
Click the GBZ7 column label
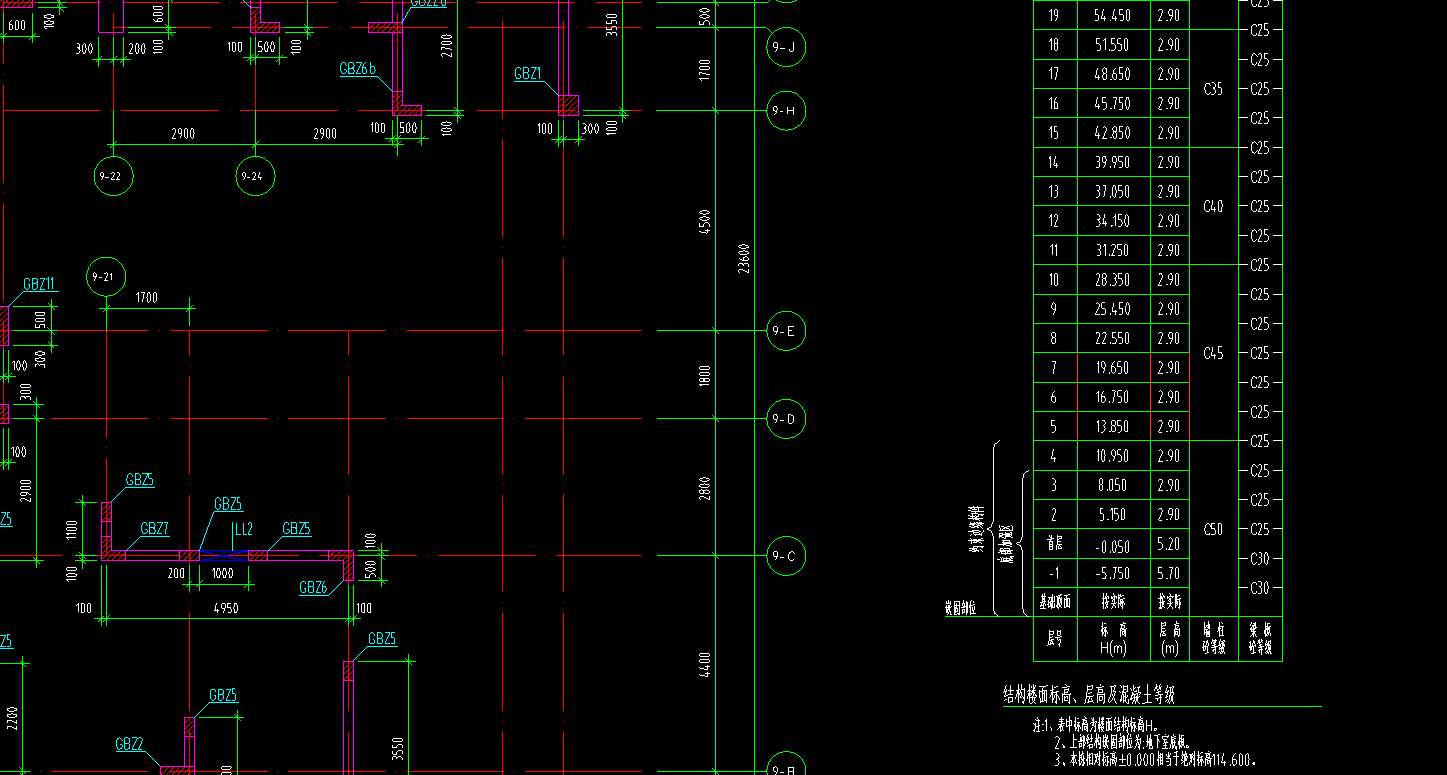(x=154, y=529)
